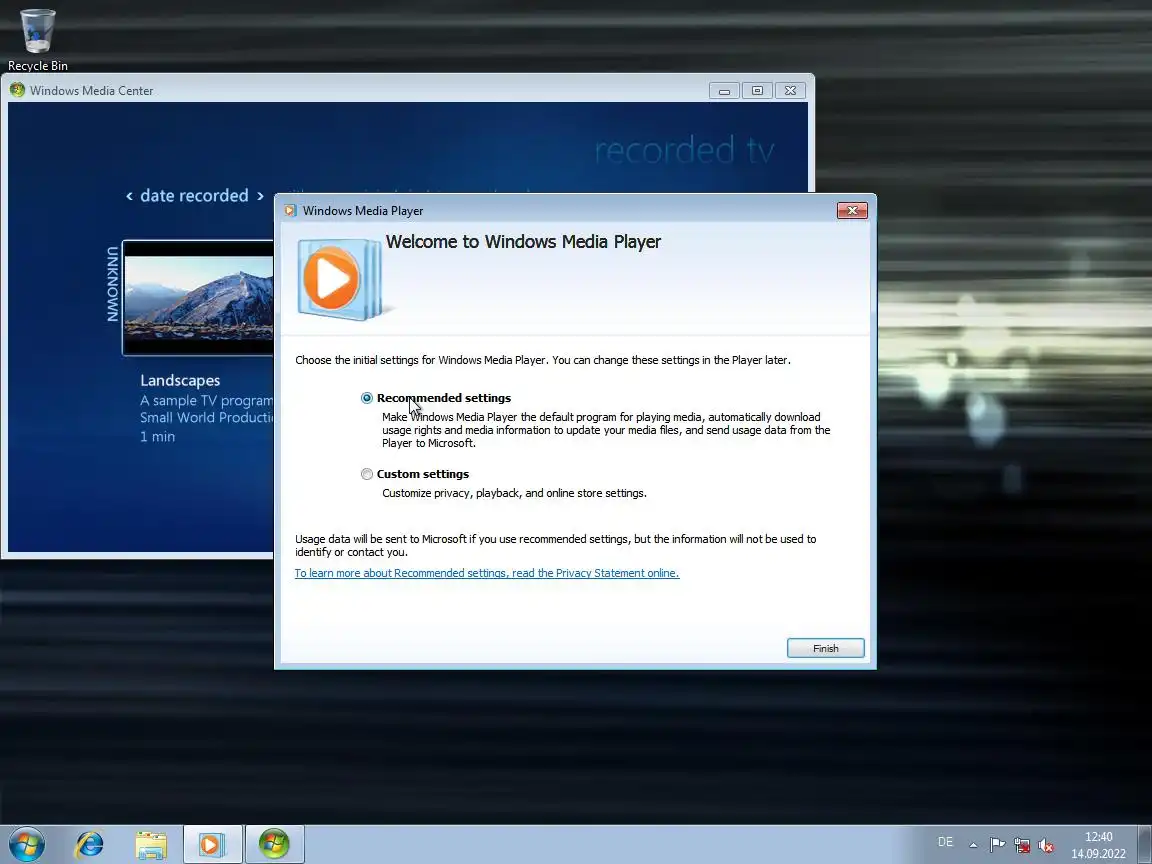
Task: Click the Welcome to Windows Media Player heading
Action: (523, 242)
